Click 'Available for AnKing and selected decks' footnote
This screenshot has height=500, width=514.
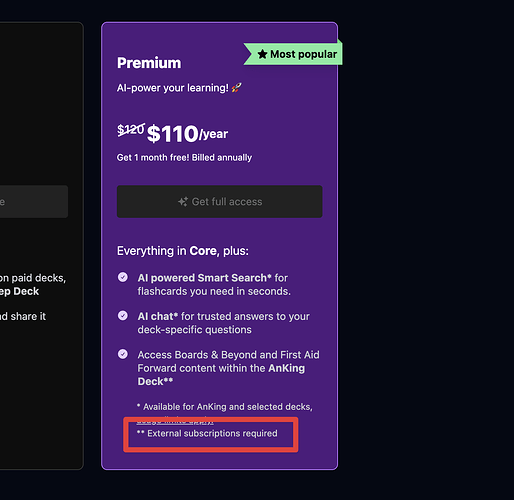point(225,407)
